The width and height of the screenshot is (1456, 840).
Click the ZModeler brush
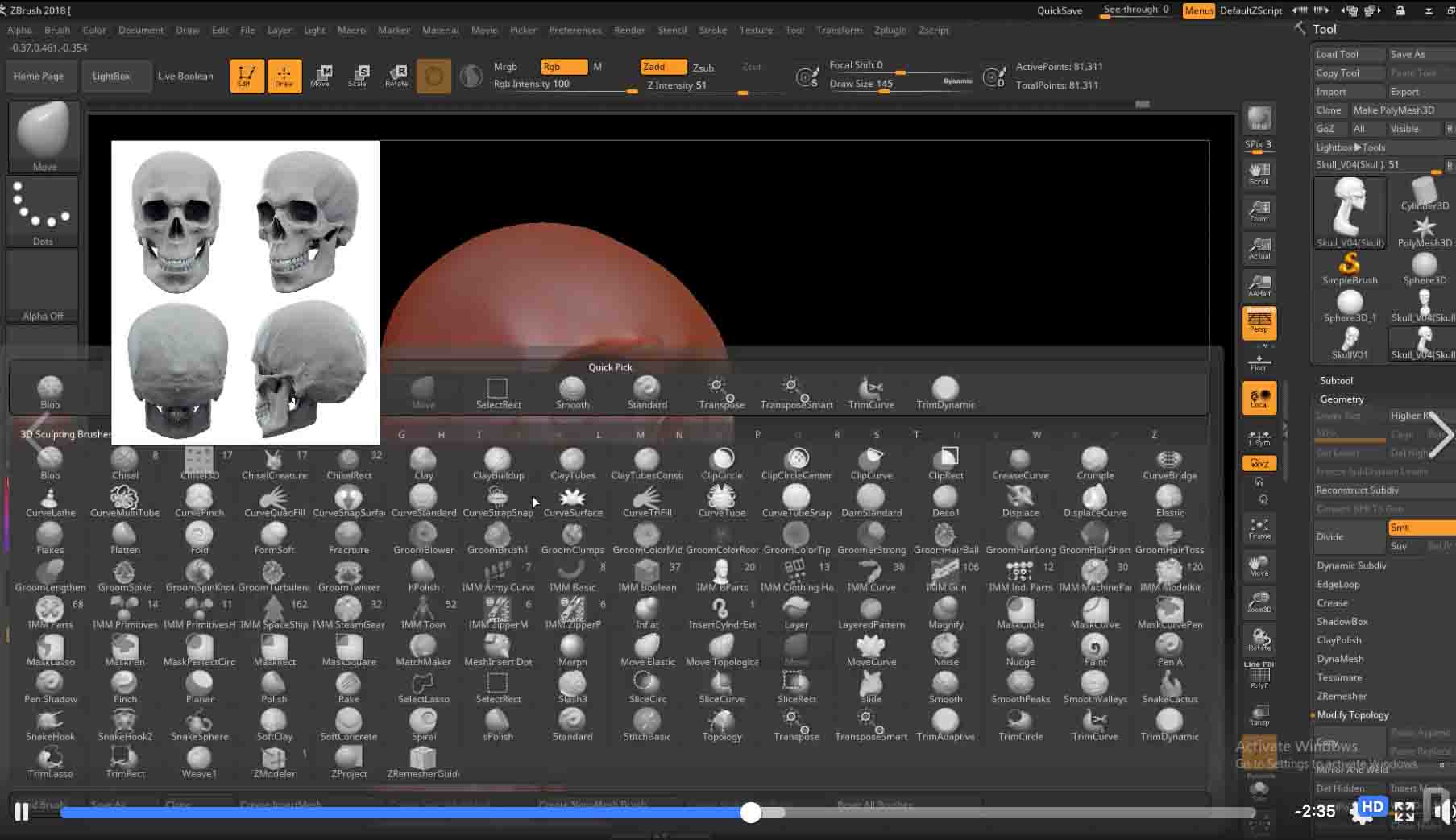pos(274,760)
